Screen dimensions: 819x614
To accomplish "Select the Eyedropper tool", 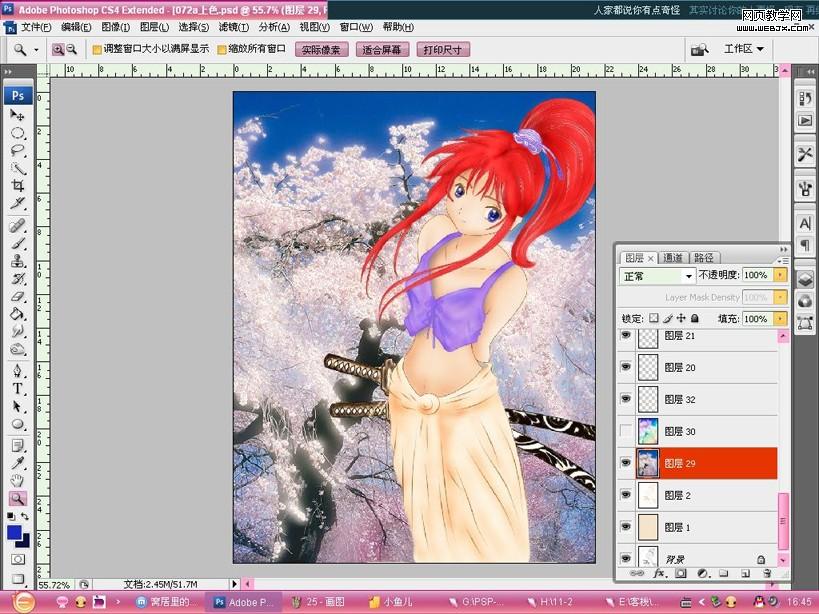I will (x=17, y=464).
